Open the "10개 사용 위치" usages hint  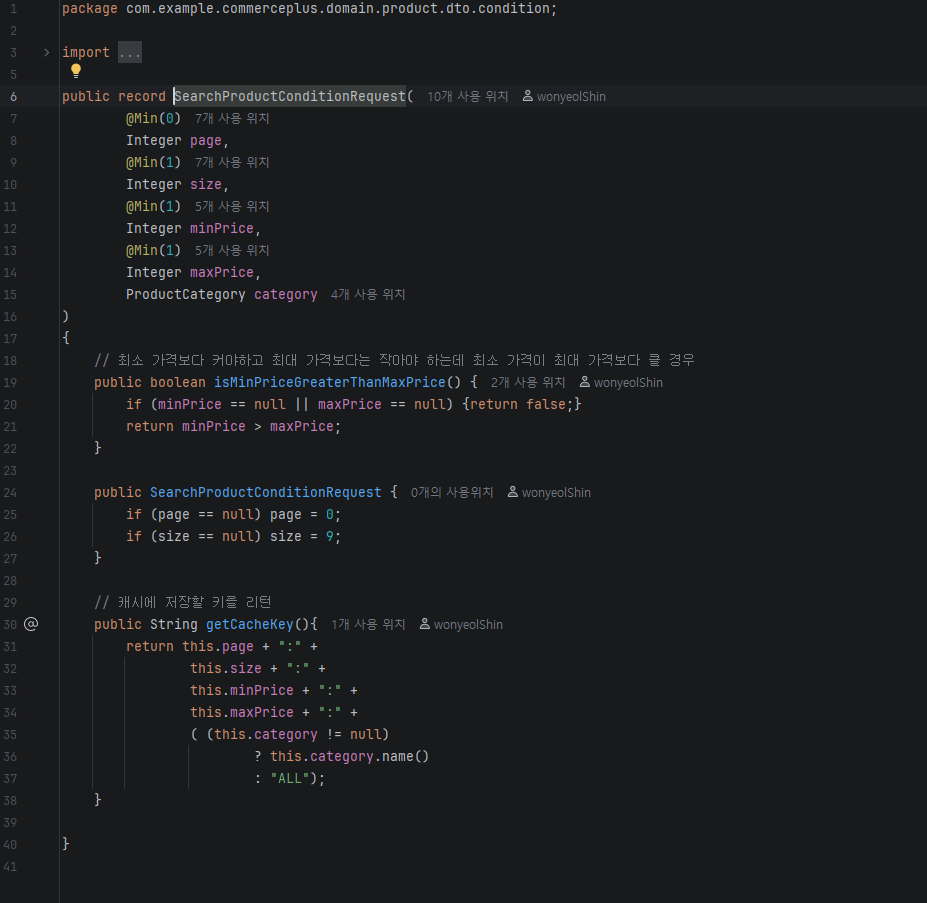point(468,96)
